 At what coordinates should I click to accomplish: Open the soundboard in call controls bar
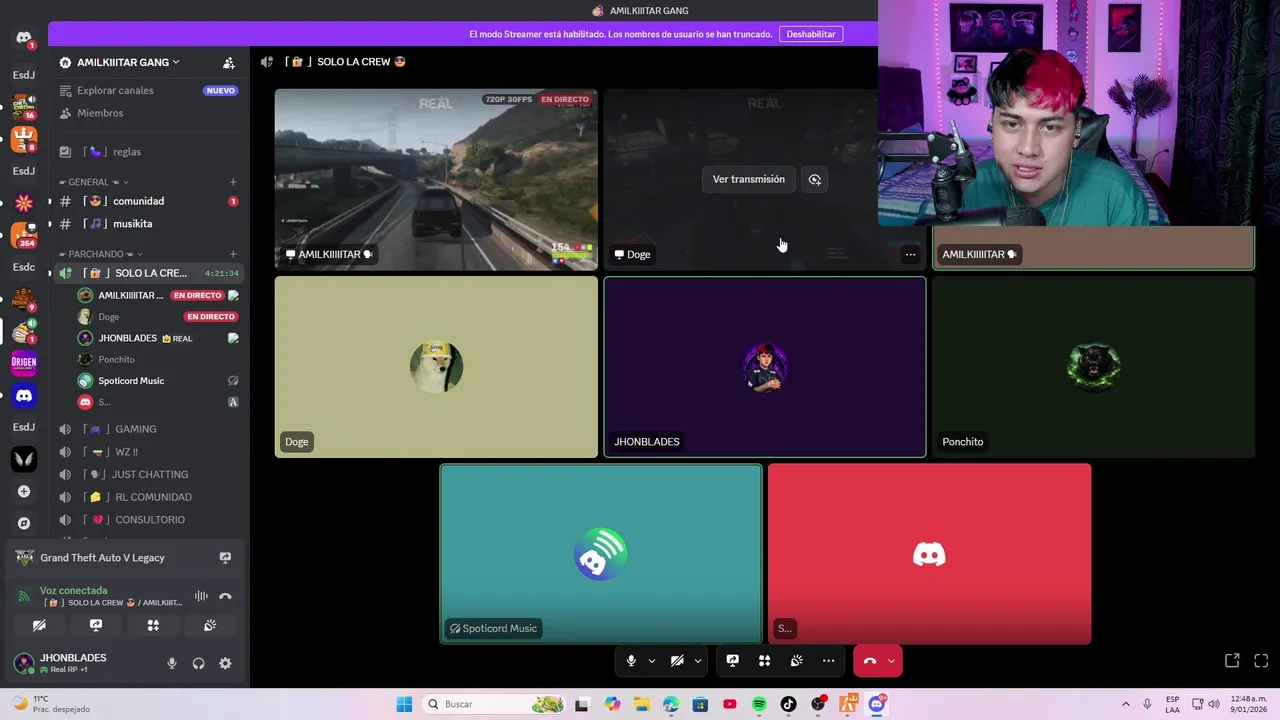(x=796, y=661)
